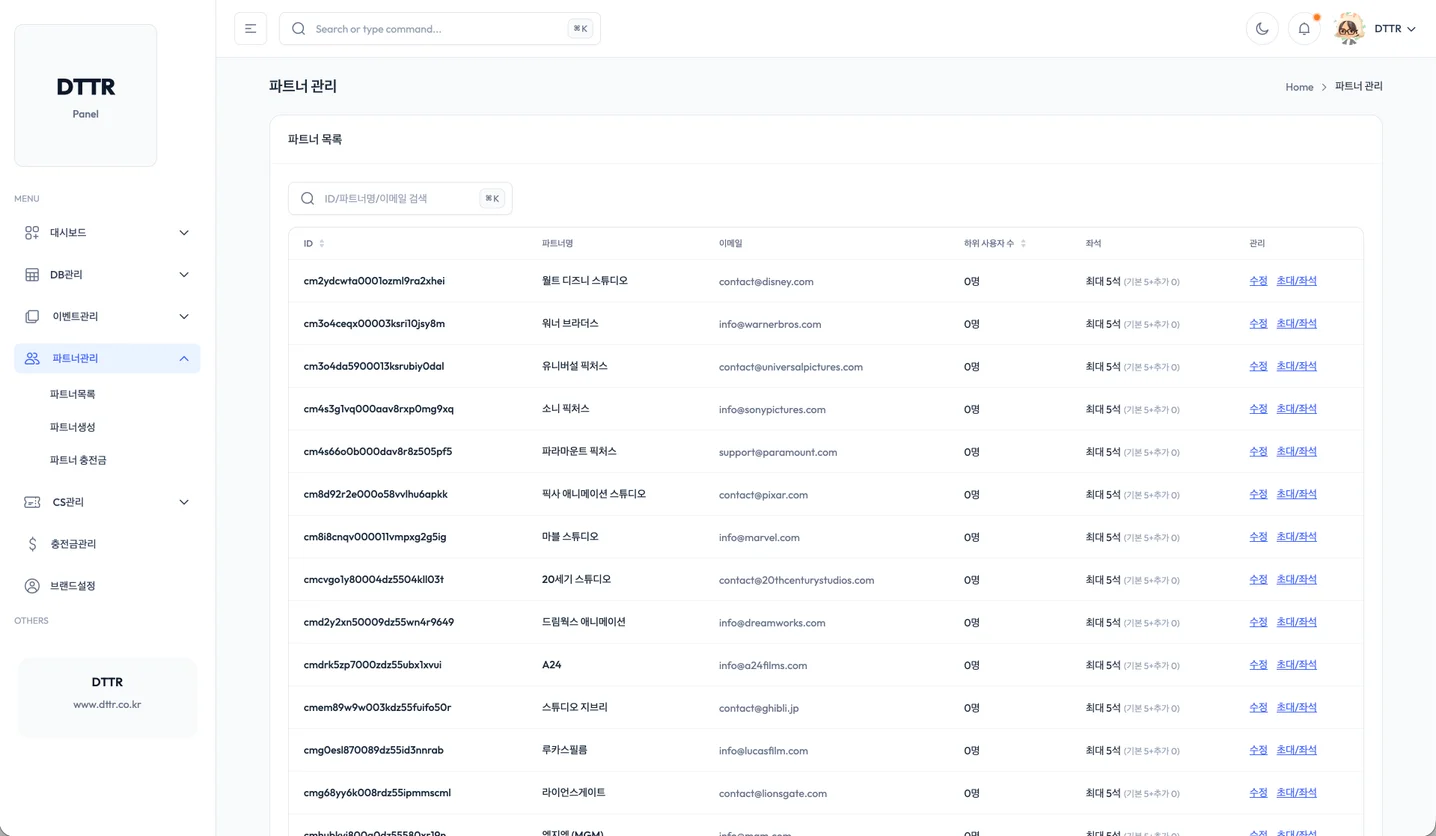Select ID cmd2y2xn50009dz55wn4r9649
Screen dimensions: 1436x836
pos(378,622)
